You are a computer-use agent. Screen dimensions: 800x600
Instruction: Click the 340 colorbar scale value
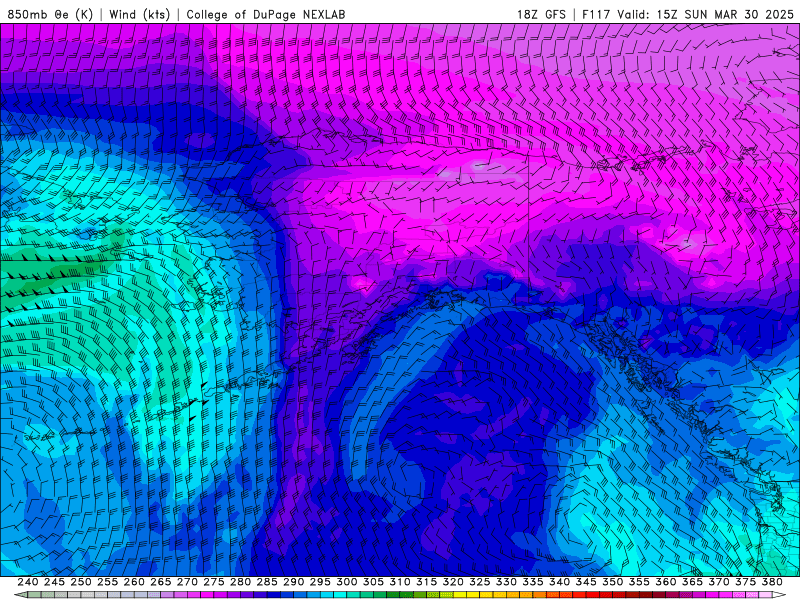559,582
